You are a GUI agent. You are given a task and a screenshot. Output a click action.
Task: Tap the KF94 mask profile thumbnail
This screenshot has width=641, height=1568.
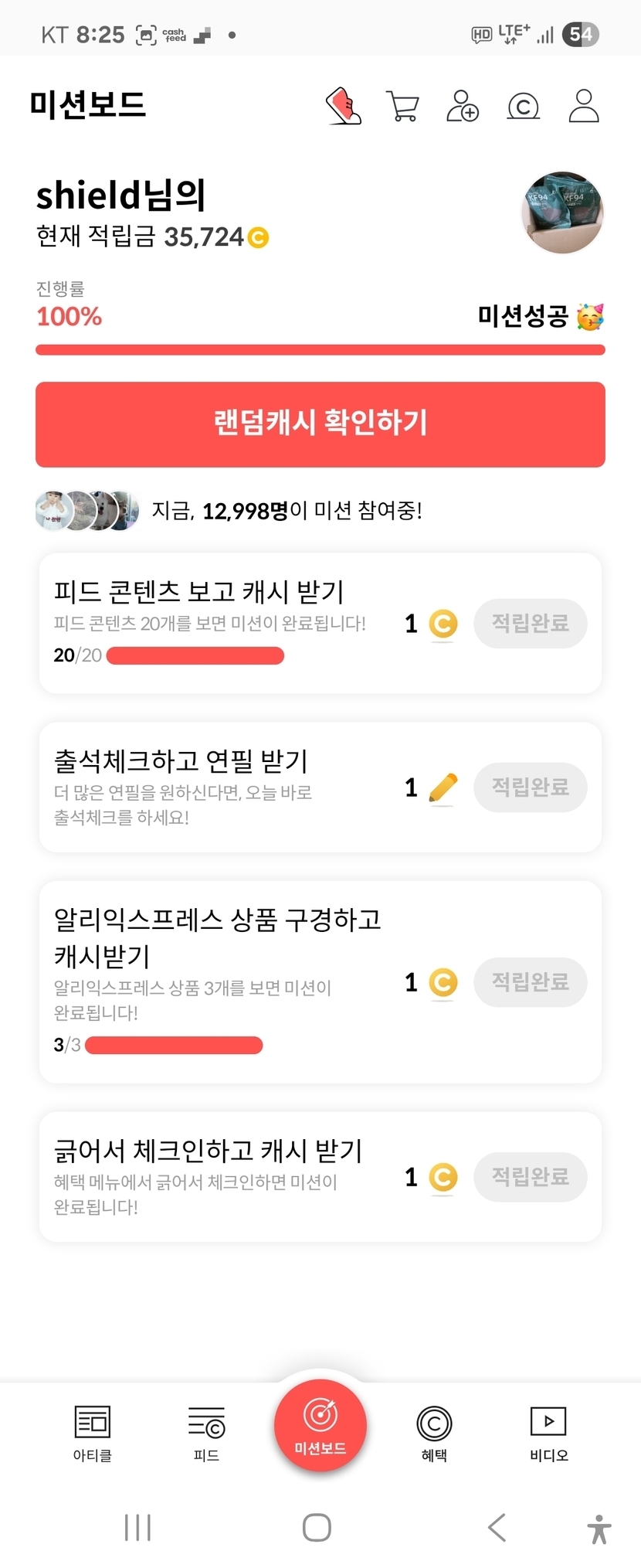pyautogui.click(x=563, y=213)
